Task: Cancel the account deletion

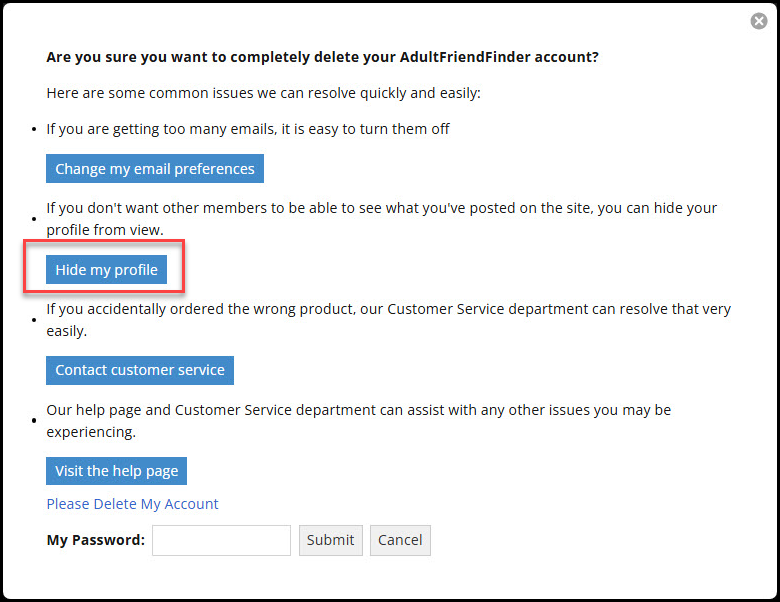Action: coord(400,540)
